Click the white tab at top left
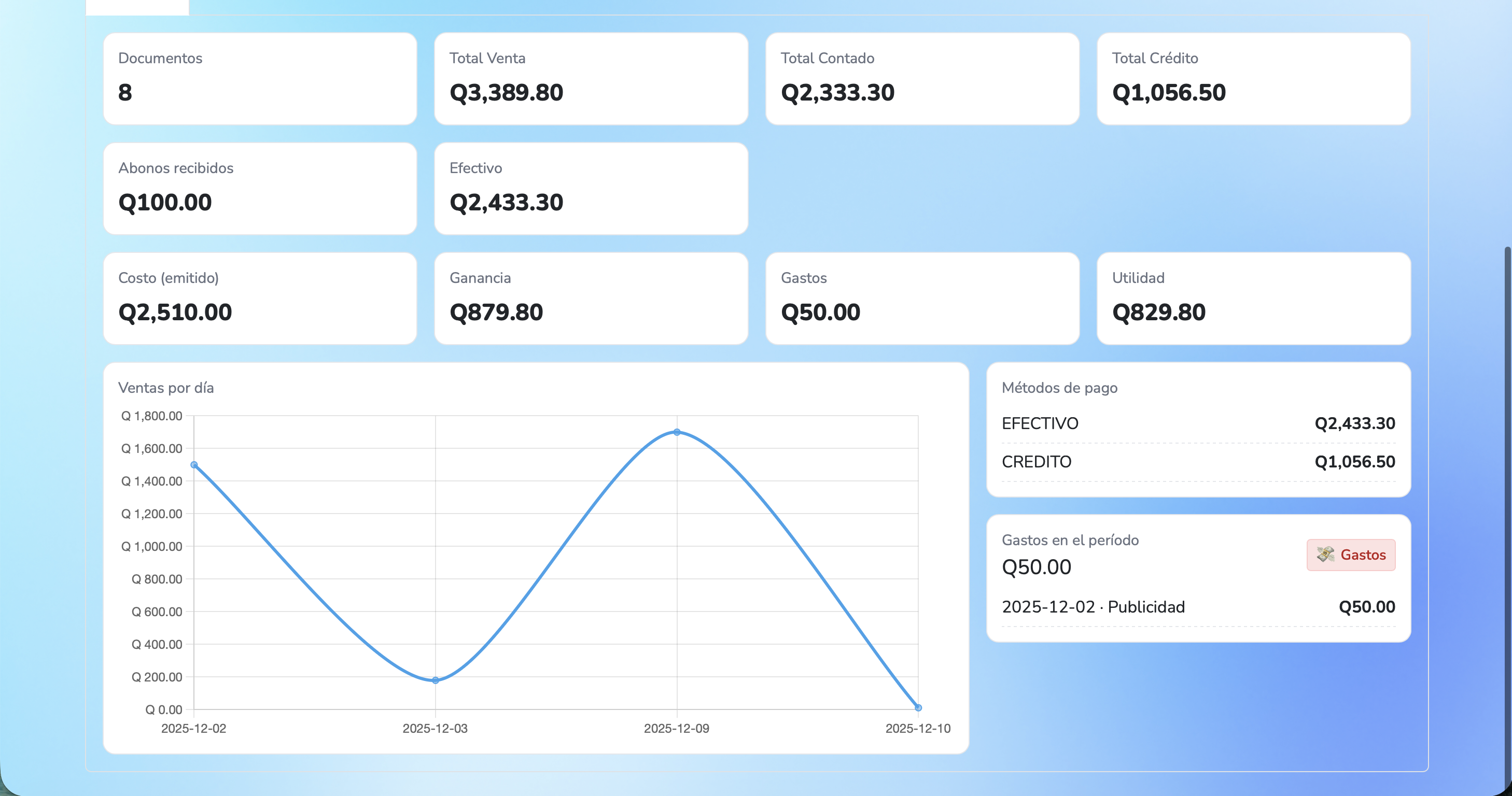 [x=137, y=7]
